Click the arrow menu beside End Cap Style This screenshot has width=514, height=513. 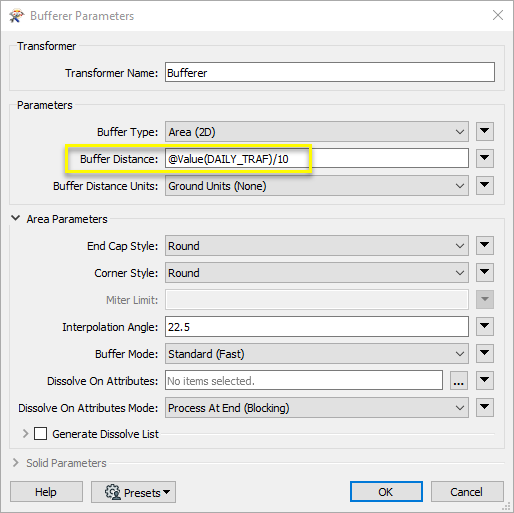485,246
